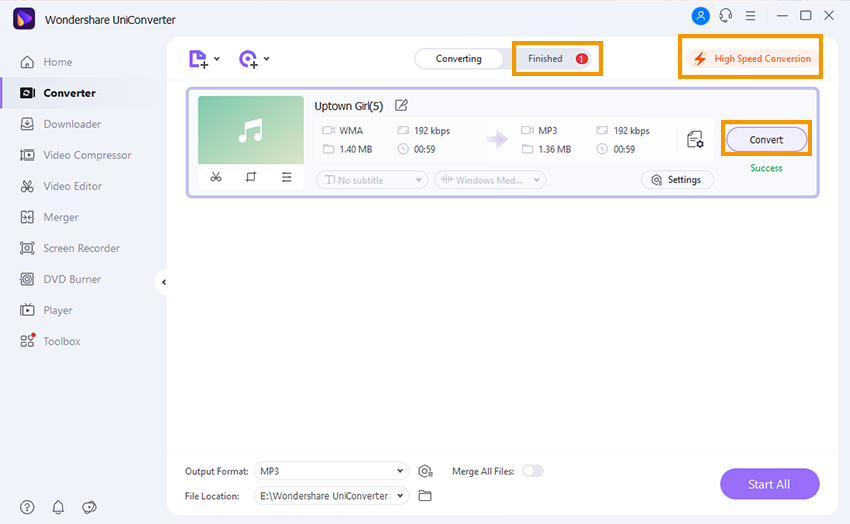Toggle Merge All Files switch
The height and width of the screenshot is (524, 850).
pyautogui.click(x=533, y=471)
